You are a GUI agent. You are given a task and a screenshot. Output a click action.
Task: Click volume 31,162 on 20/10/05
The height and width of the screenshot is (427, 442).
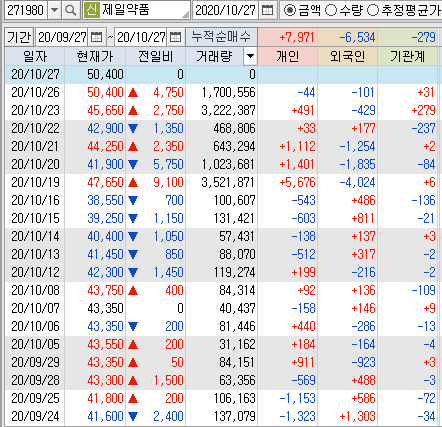tap(237, 344)
